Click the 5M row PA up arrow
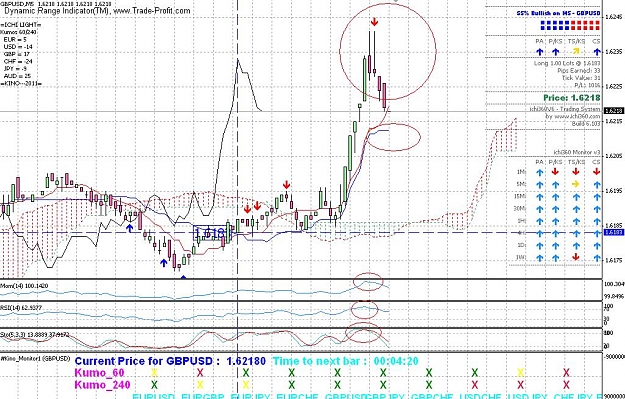 coord(539,185)
